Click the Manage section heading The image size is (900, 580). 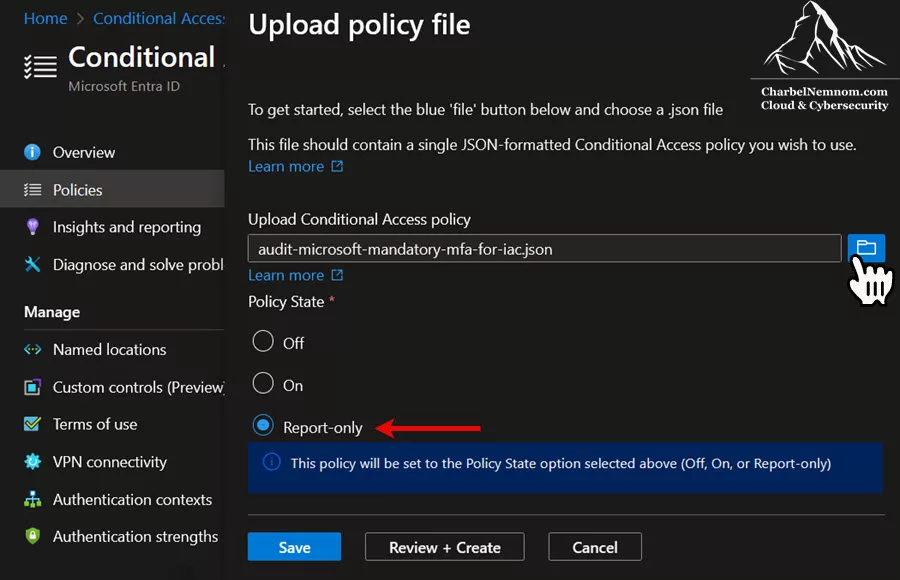coord(52,312)
